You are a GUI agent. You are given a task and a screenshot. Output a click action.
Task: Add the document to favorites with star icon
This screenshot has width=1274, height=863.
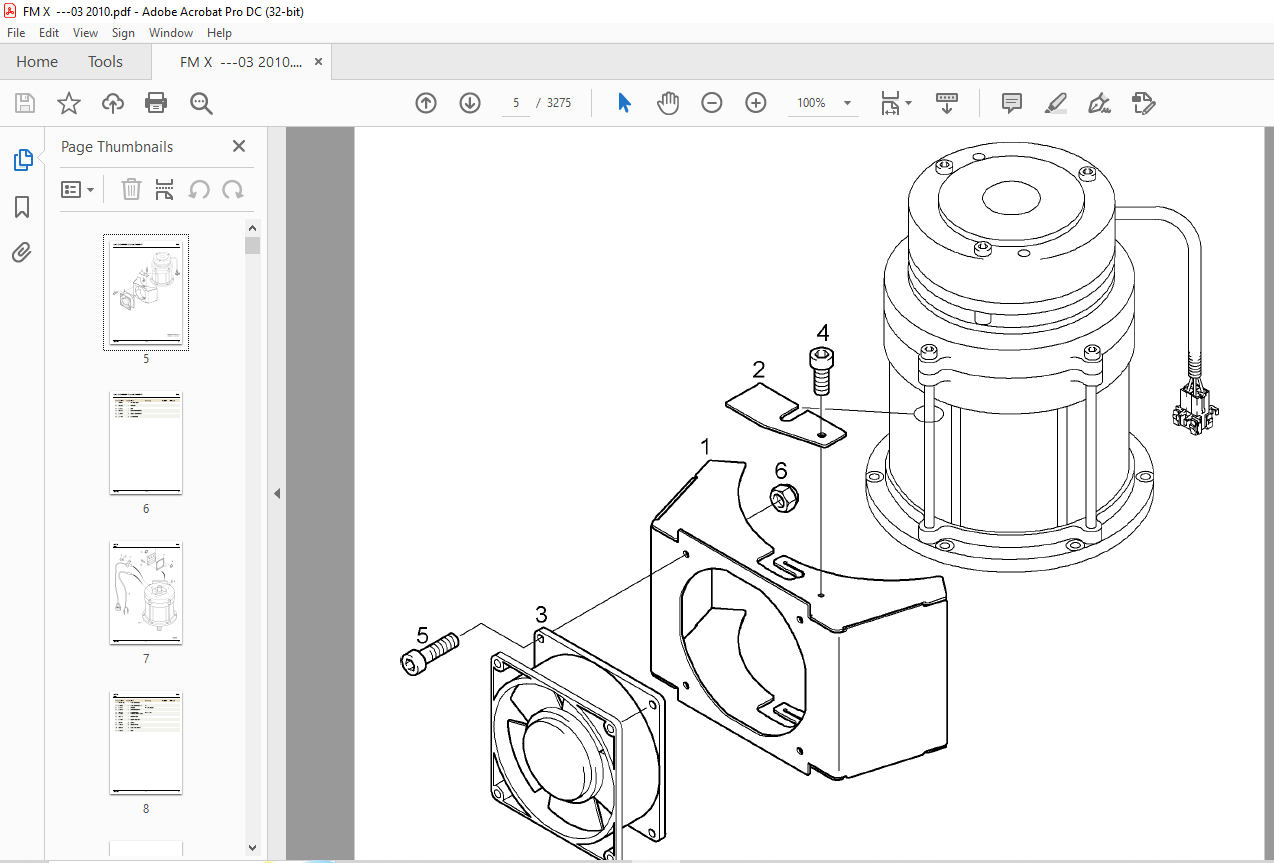tap(68, 103)
